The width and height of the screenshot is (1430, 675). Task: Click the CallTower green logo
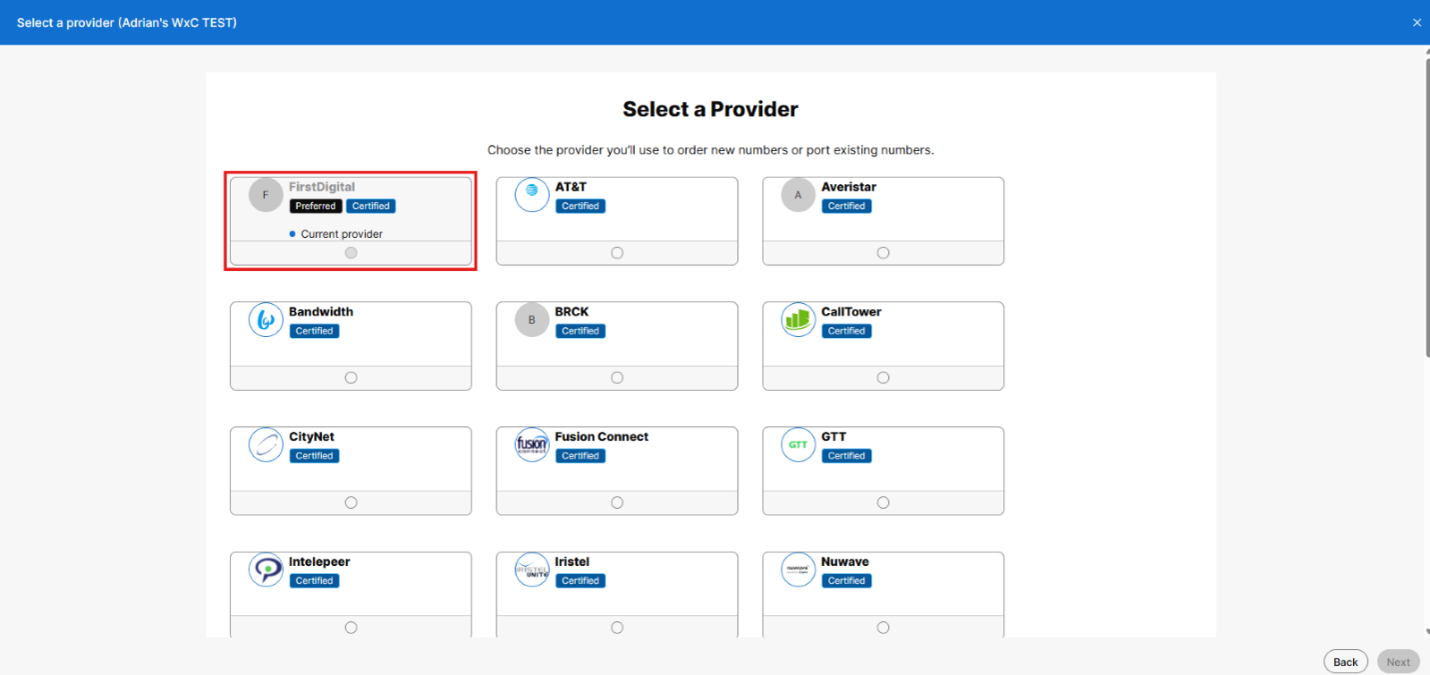pos(798,320)
